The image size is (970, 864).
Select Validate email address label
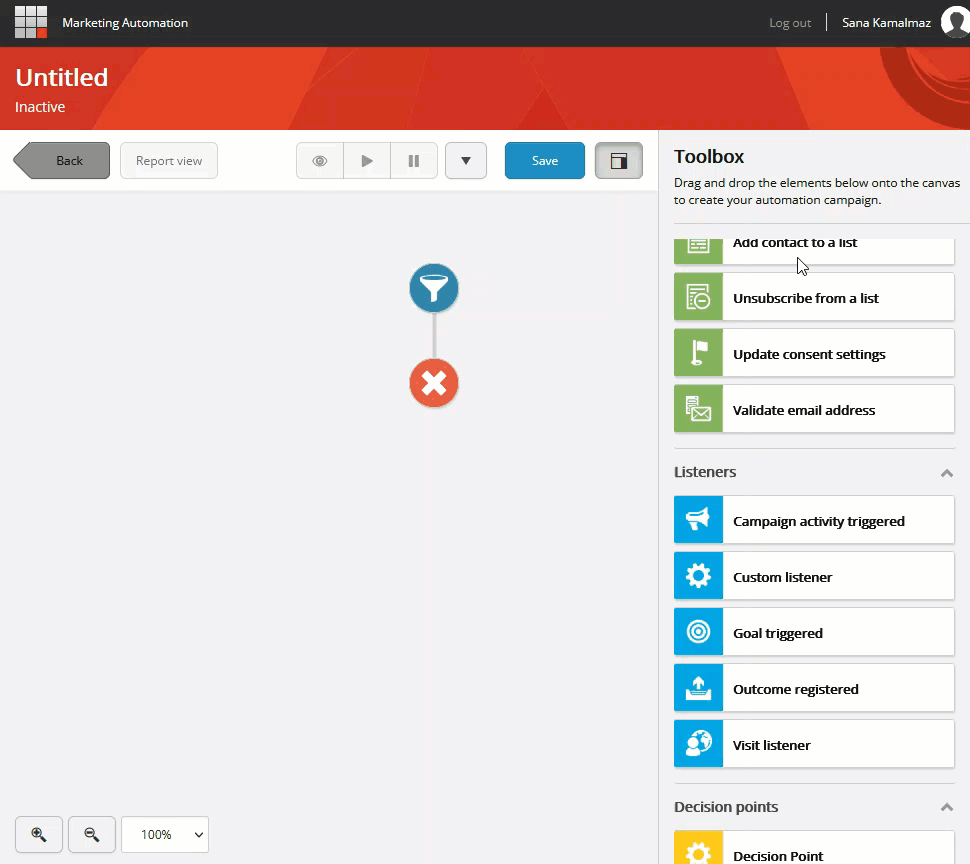click(804, 410)
